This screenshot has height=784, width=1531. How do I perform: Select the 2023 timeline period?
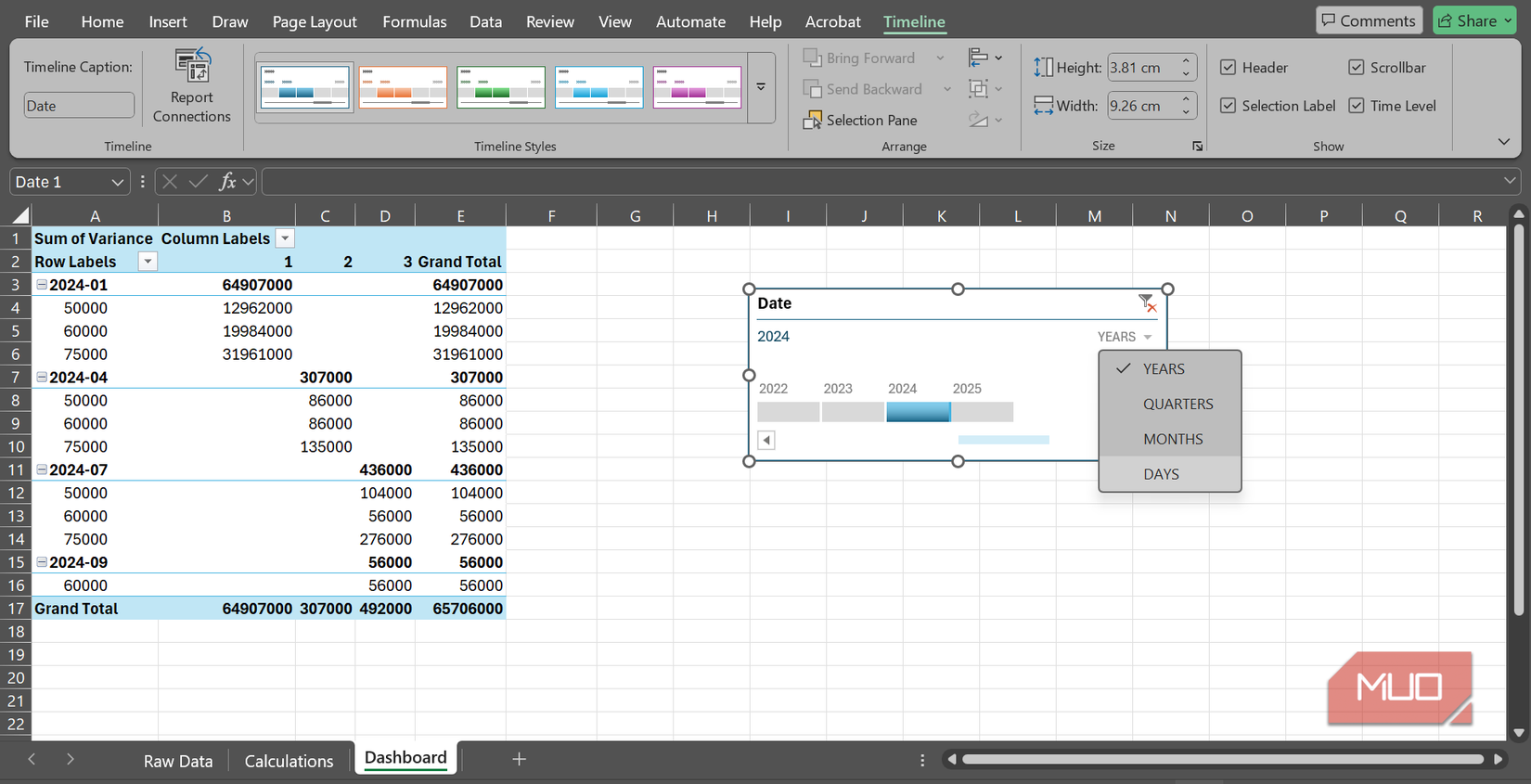pos(853,412)
